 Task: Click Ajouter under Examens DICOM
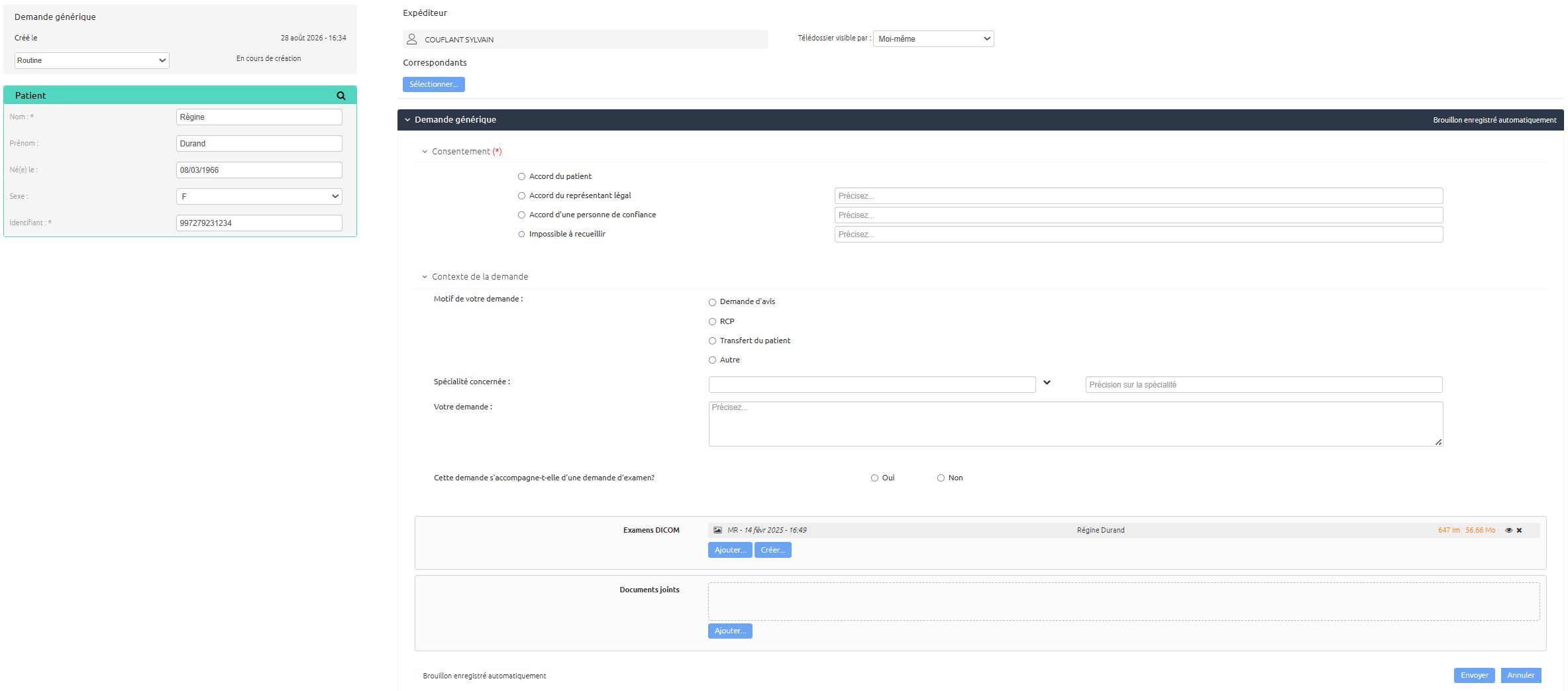click(x=730, y=550)
